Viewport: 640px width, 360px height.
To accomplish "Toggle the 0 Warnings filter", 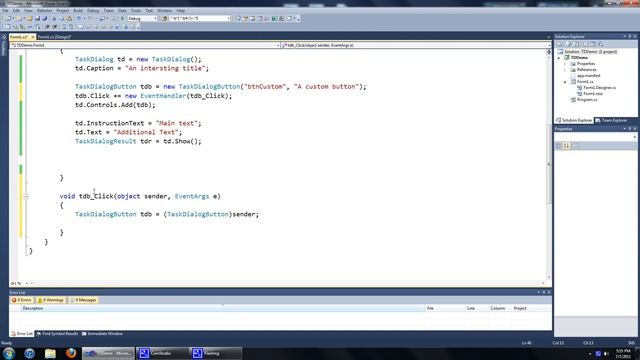I will (51, 300).
